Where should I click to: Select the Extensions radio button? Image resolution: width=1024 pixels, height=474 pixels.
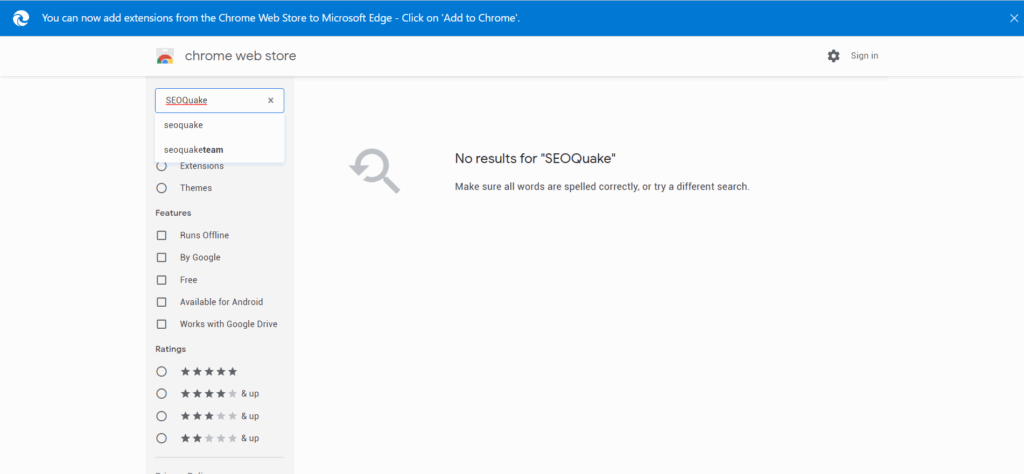pos(161,166)
